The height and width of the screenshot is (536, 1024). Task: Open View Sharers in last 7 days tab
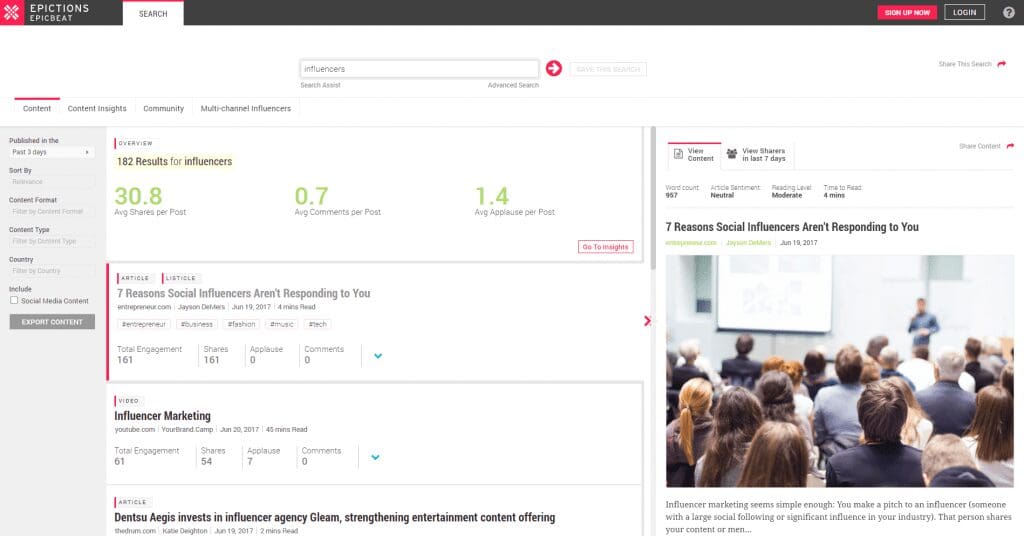[x=756, y=155]
